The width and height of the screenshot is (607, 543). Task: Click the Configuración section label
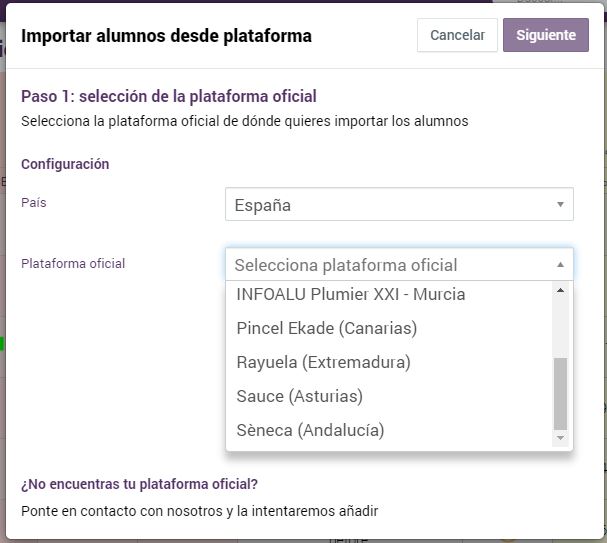click(65, 164)
